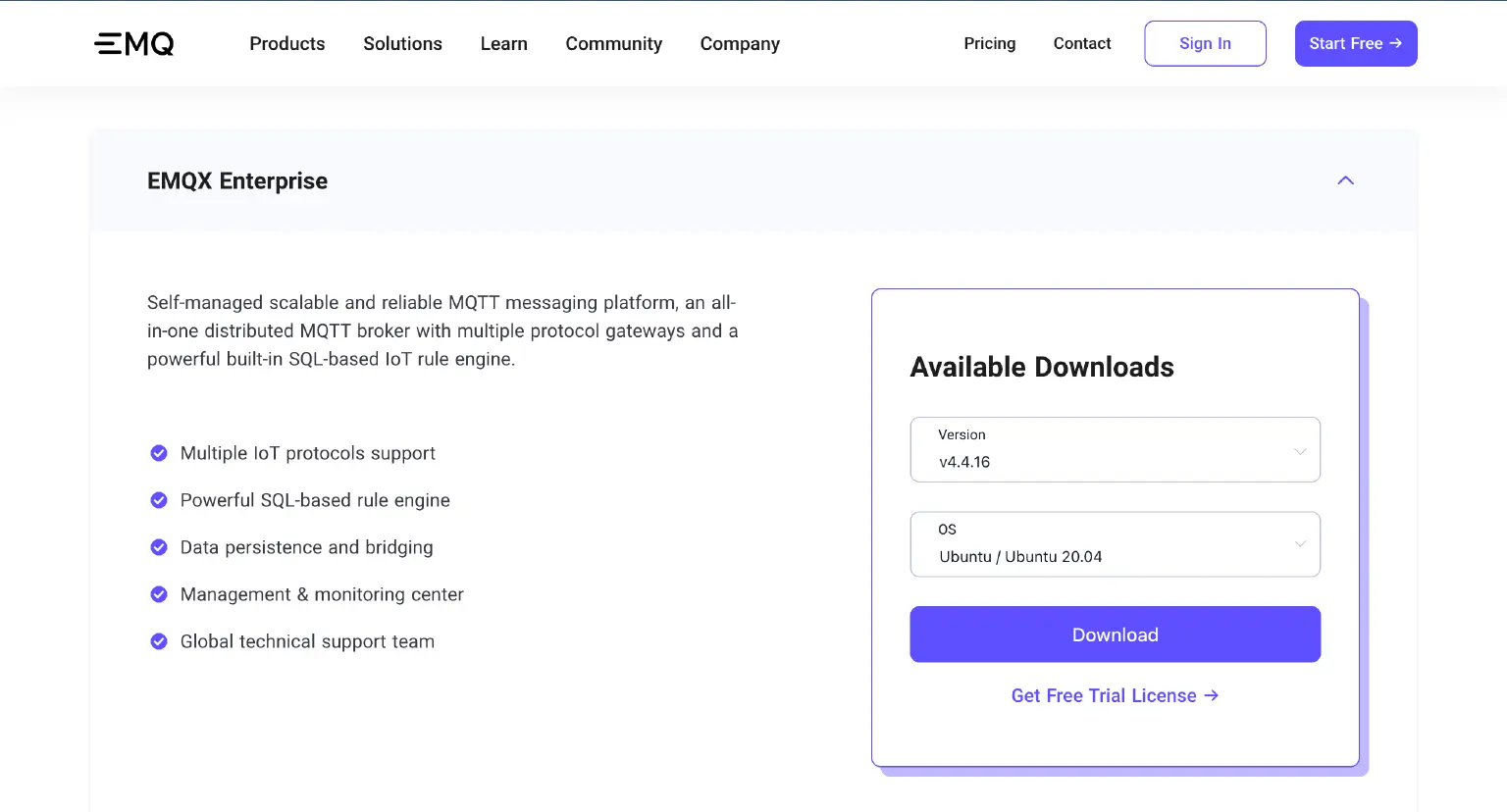The image size is (1507, 812).
Task: Open the Community menu
Action: coord(613,43)
